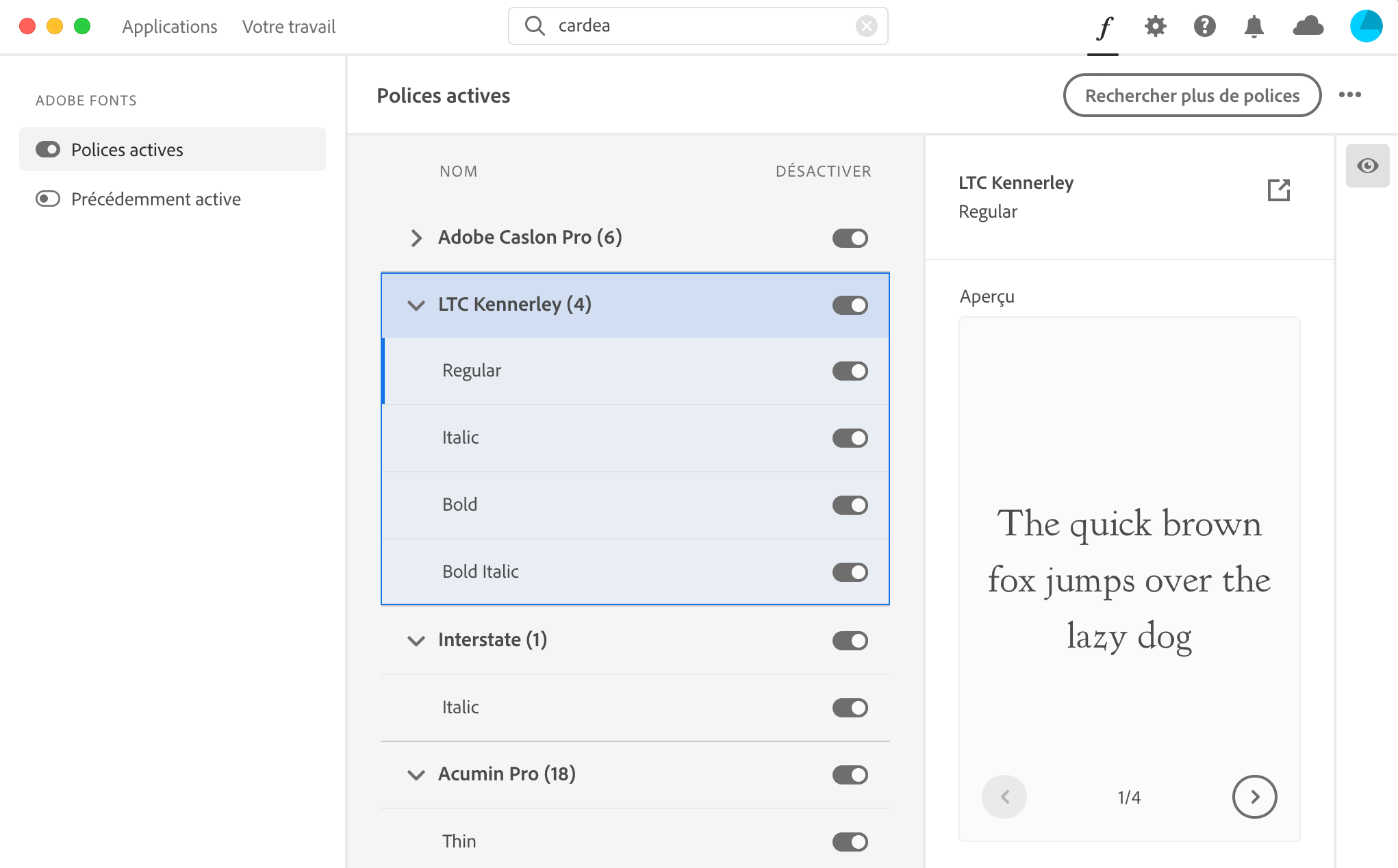Open LTC Kennerley in external link icon
Viewport: 1398px width, 868px height.
coord(1278,190)
